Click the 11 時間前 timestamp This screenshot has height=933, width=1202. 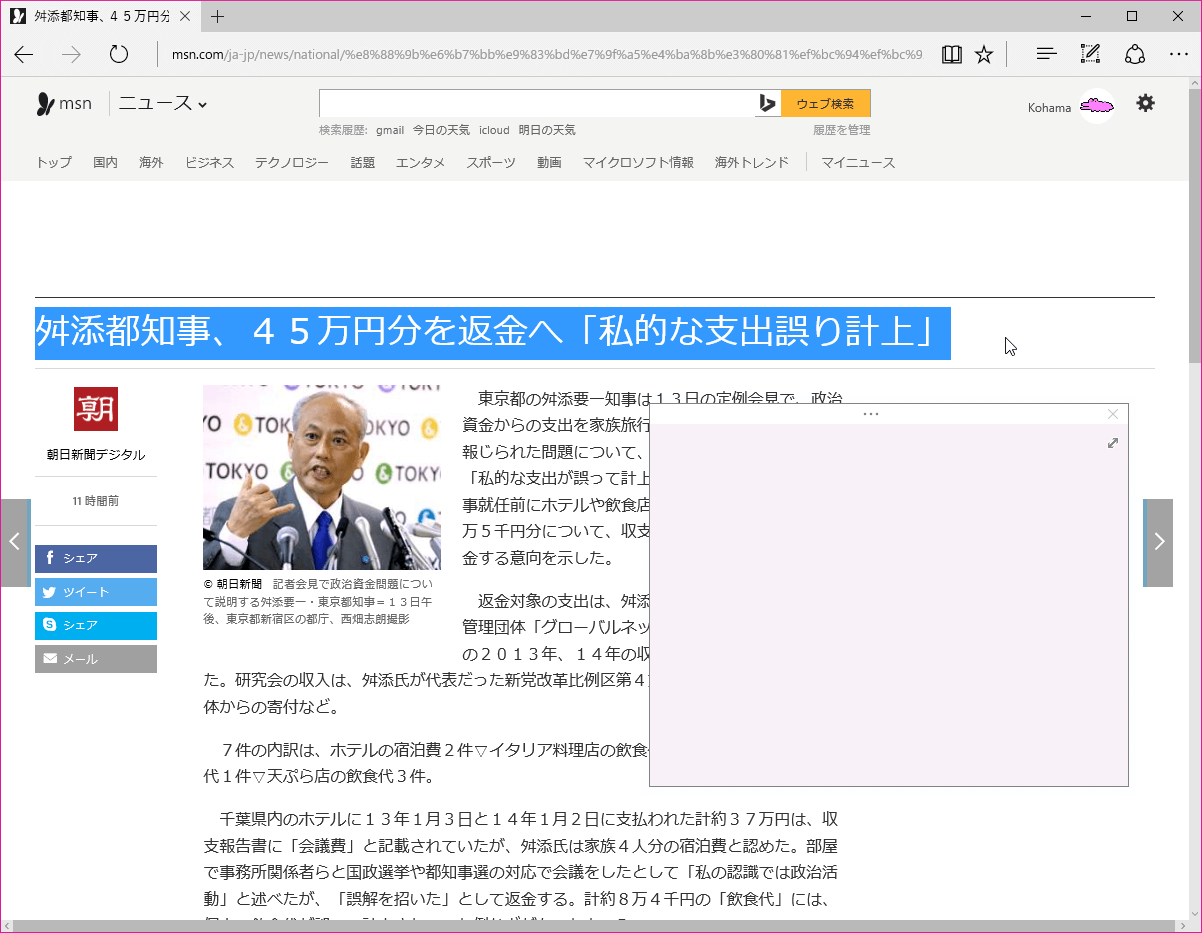coord(96,501)
